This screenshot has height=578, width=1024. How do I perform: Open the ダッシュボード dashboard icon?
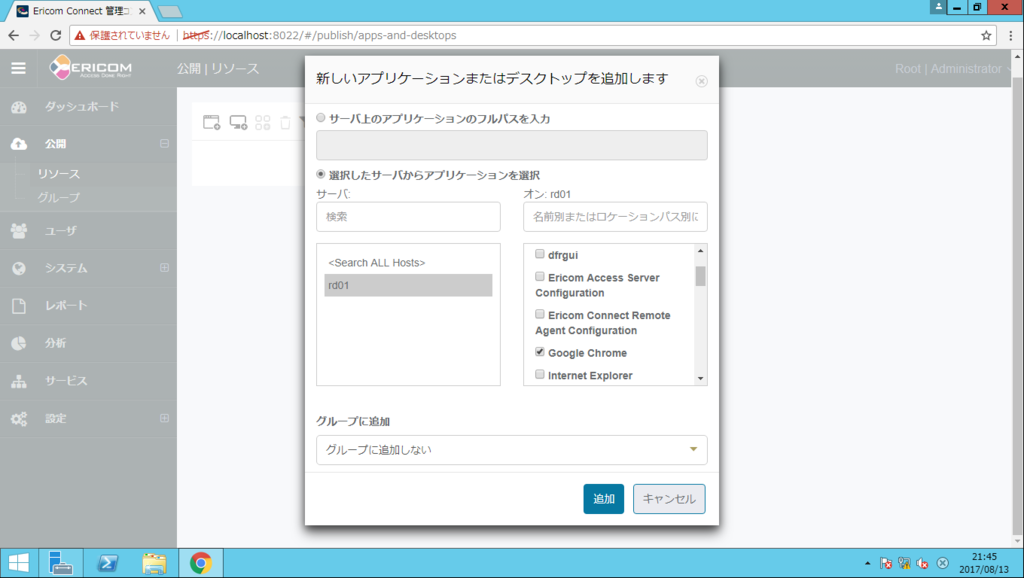click(x=19, y=107)
